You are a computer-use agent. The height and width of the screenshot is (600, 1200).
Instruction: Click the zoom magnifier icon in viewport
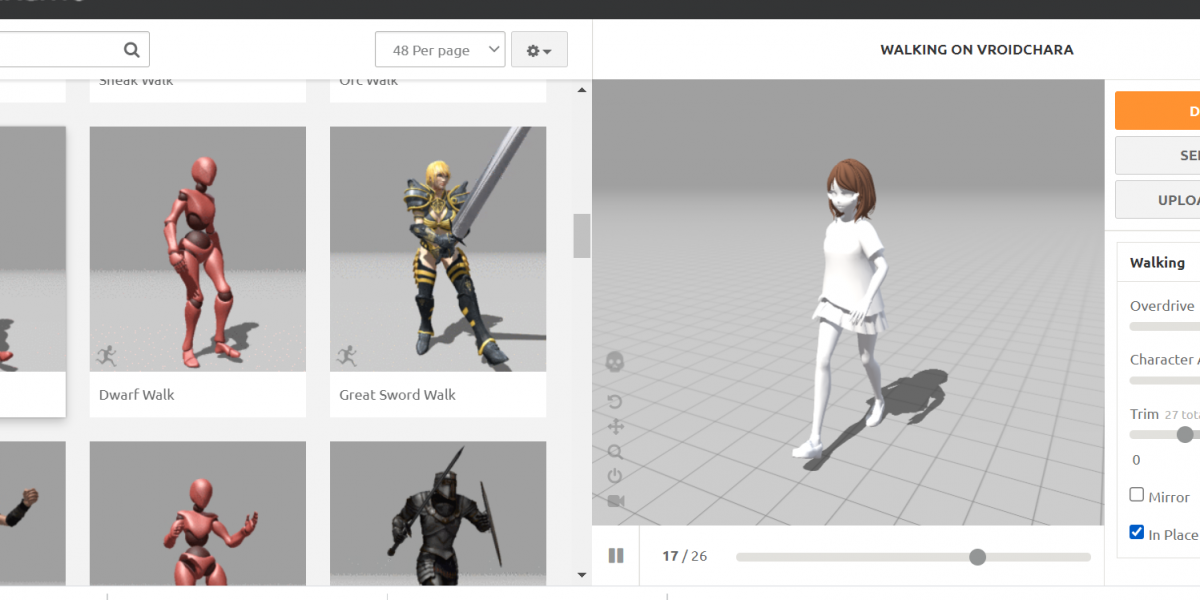615,452
